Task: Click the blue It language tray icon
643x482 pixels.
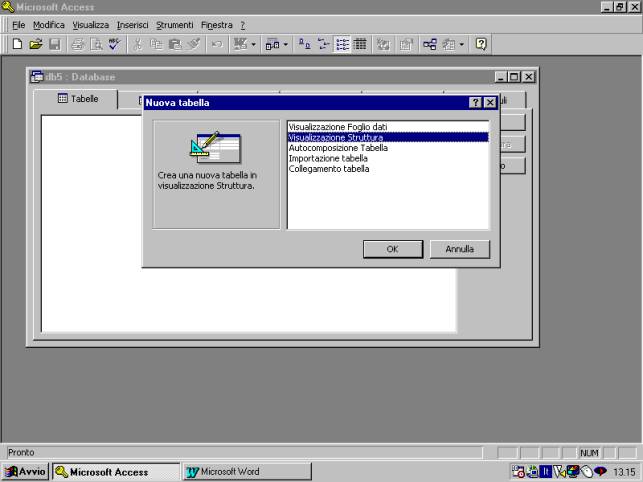Action: [545, 472]
